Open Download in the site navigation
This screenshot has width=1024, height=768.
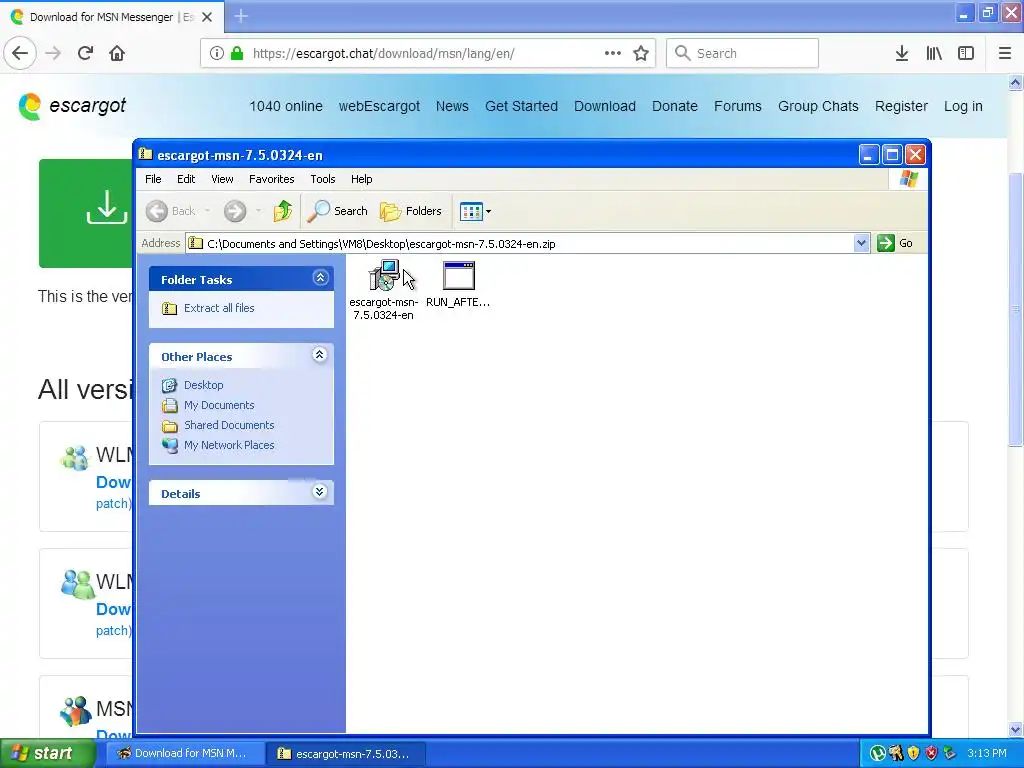pos(605,106)
